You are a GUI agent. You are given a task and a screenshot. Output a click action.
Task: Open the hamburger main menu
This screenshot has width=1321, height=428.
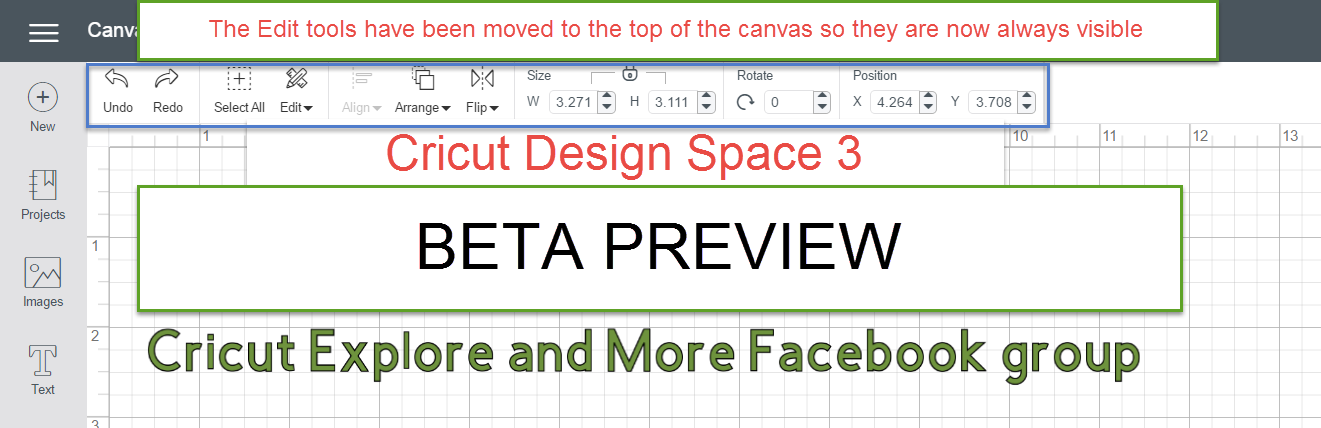(44, 32)
